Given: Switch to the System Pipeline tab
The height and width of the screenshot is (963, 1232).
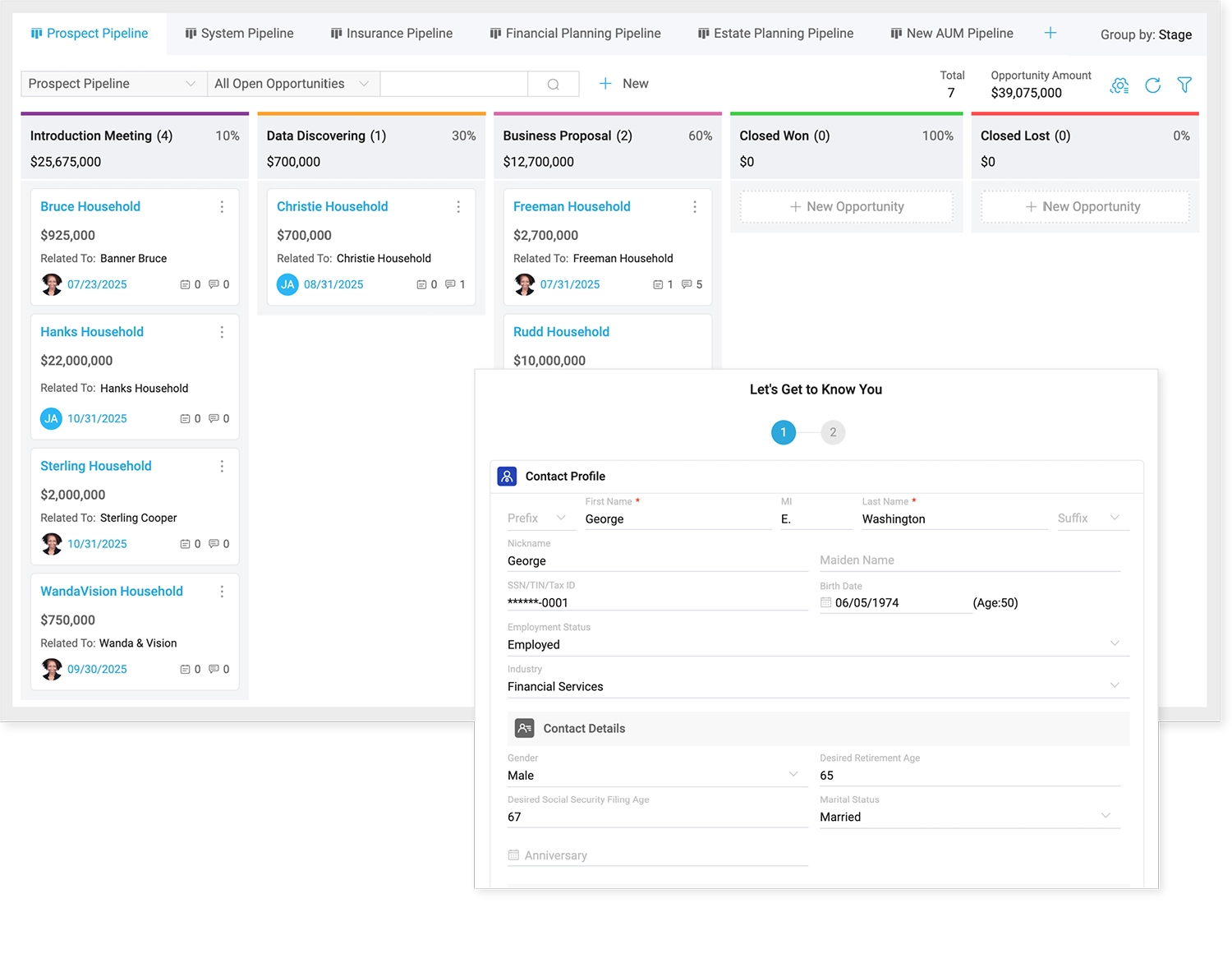Looking at the screenshot, I should pos(239,34).
